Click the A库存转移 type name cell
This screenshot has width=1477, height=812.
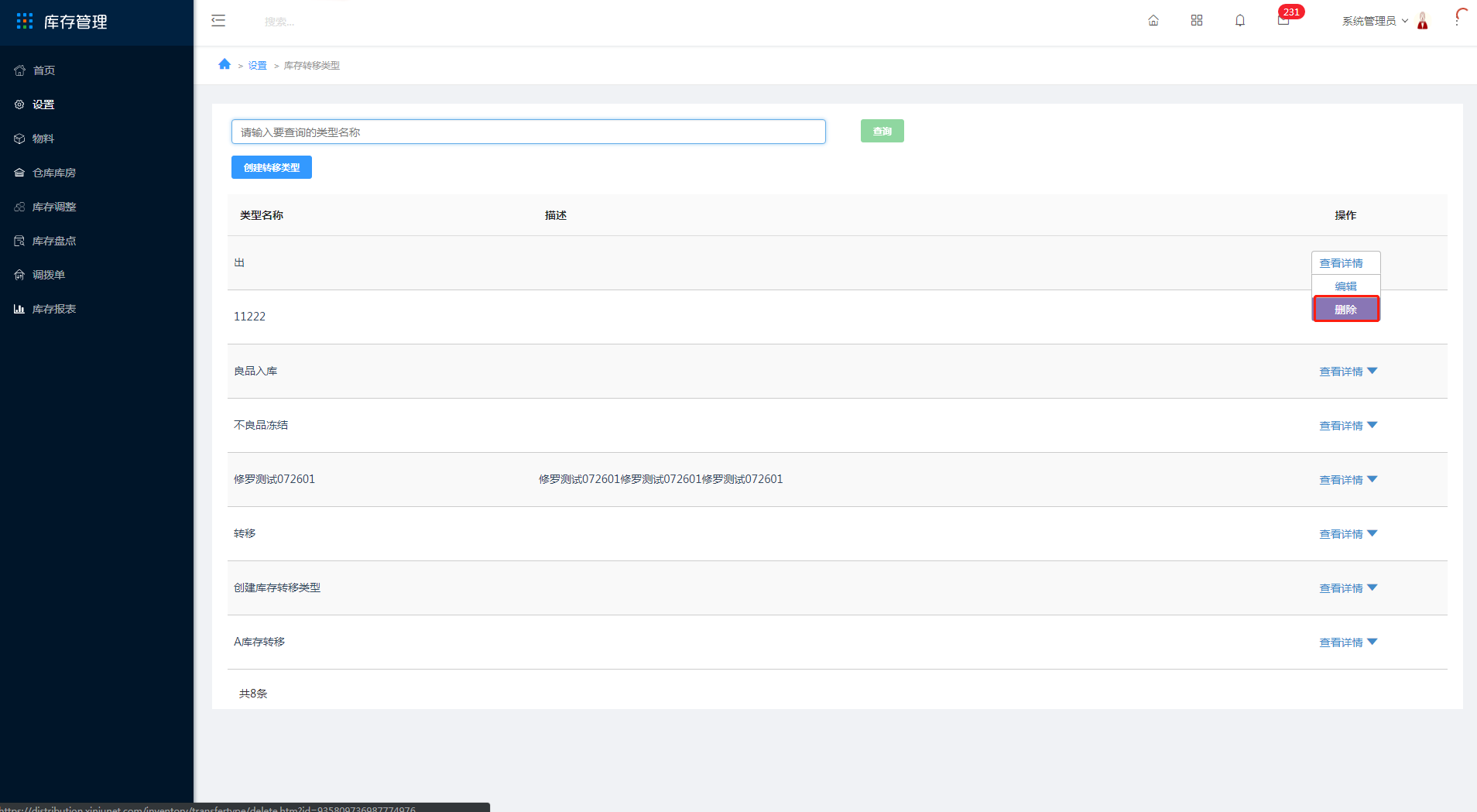pyautogui.click(x=259, y=642)
